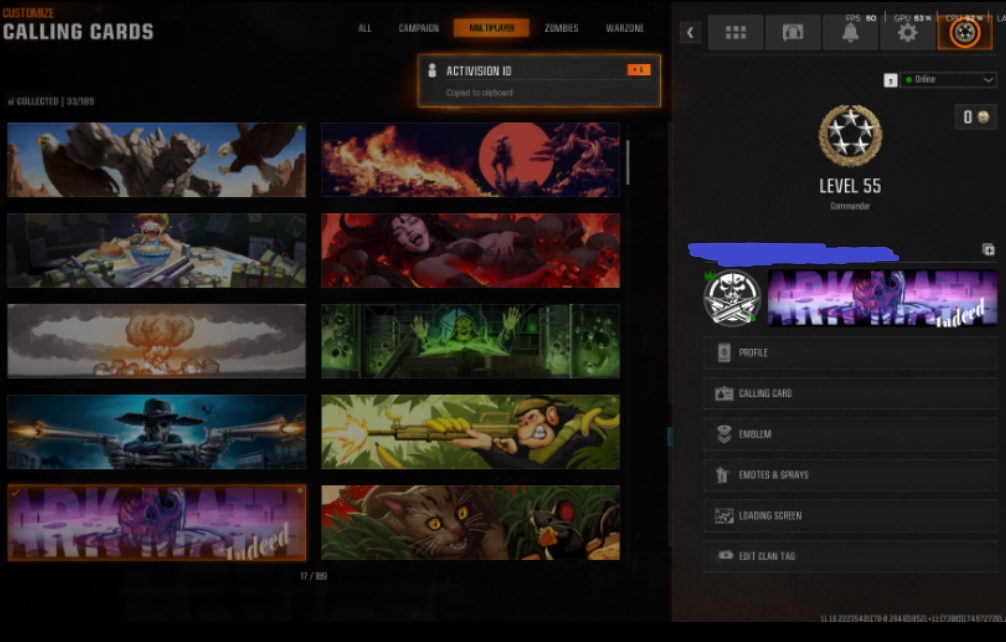The height and width of the screenshot is (642, 1006).
Task: Click the Activision ID copied notification
Action: pyautogui.click(x=539, y=80)
